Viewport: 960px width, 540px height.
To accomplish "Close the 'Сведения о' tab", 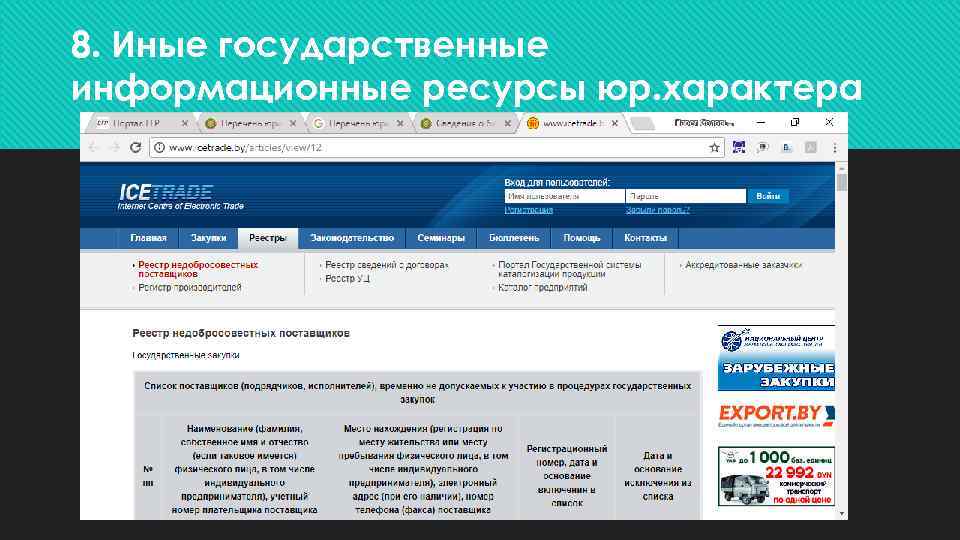I will coord(507,123).
